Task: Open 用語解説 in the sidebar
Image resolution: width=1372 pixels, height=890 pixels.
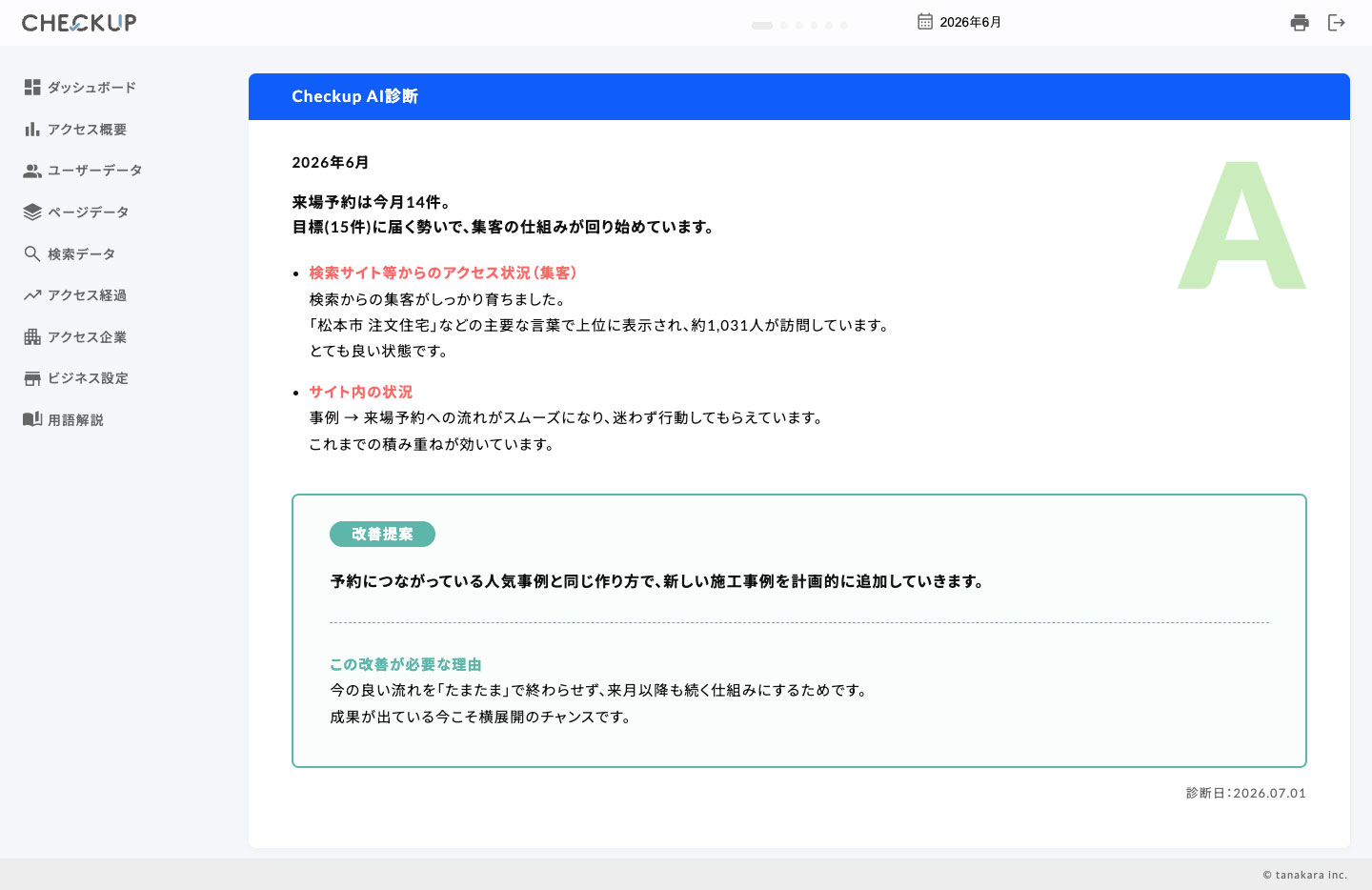Action: pos(75,420)
